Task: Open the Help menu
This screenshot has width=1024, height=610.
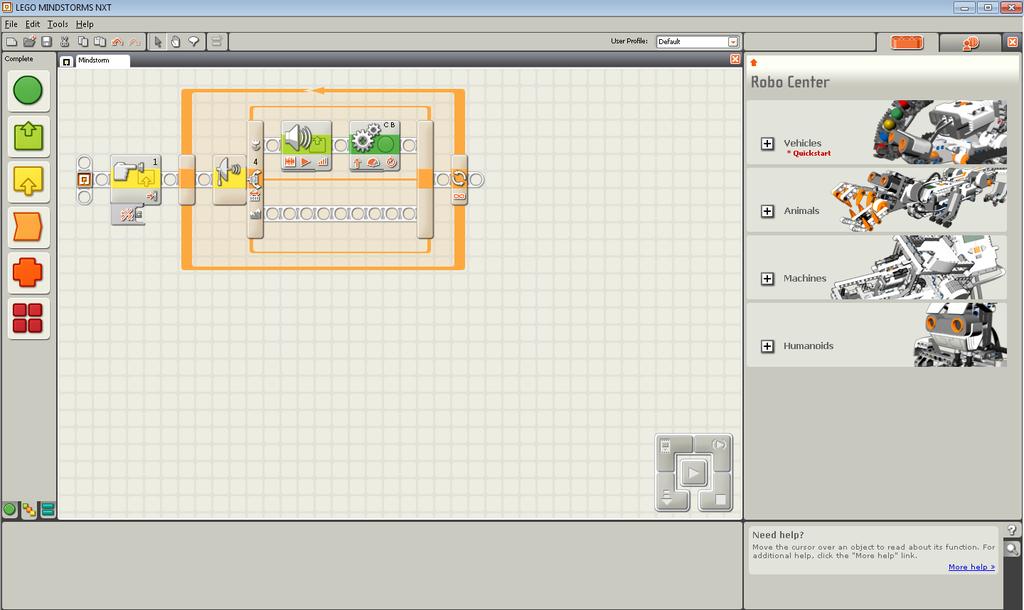Action: (85, 24)
